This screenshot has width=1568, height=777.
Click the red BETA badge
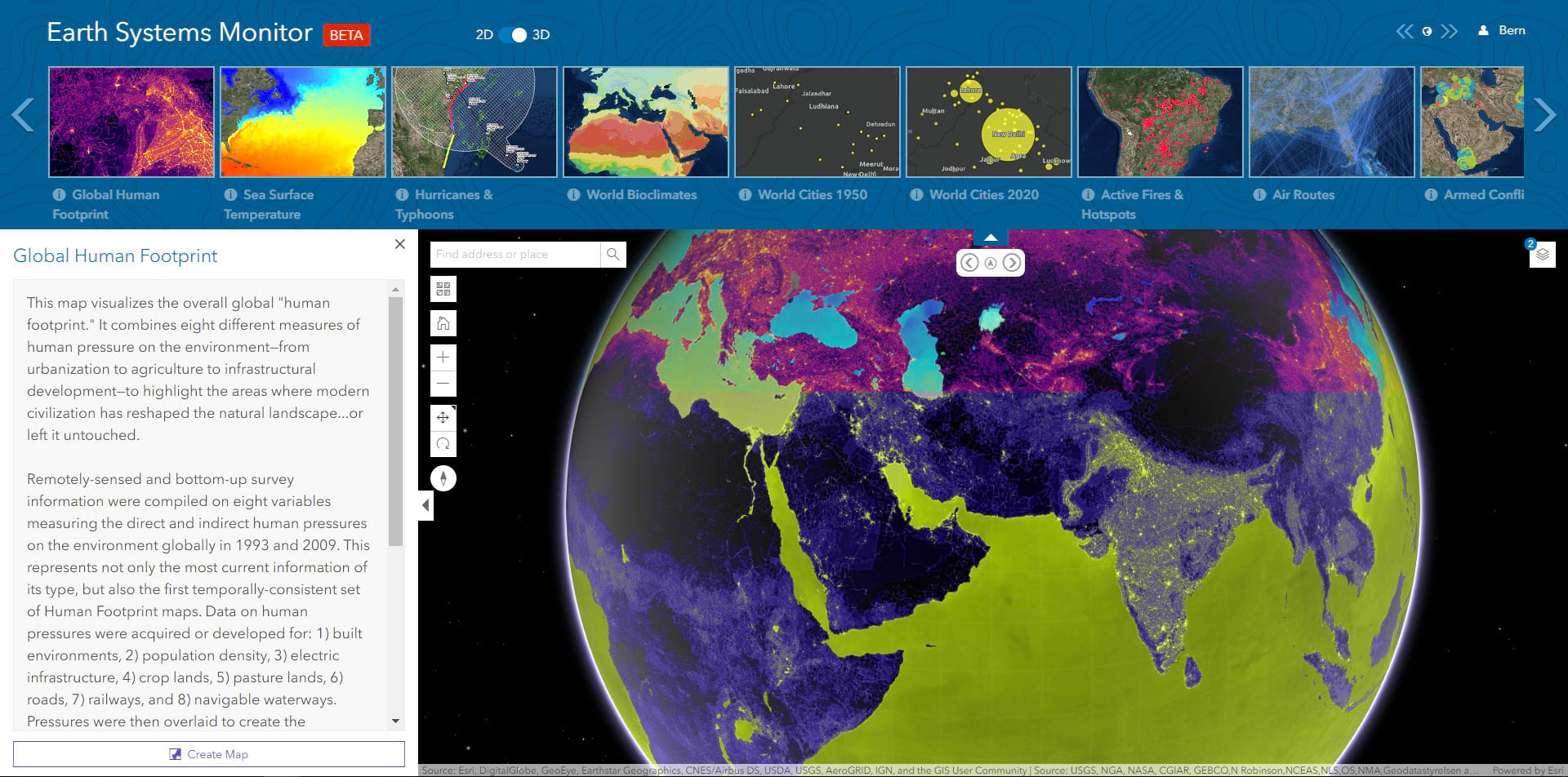click(346, 35)
